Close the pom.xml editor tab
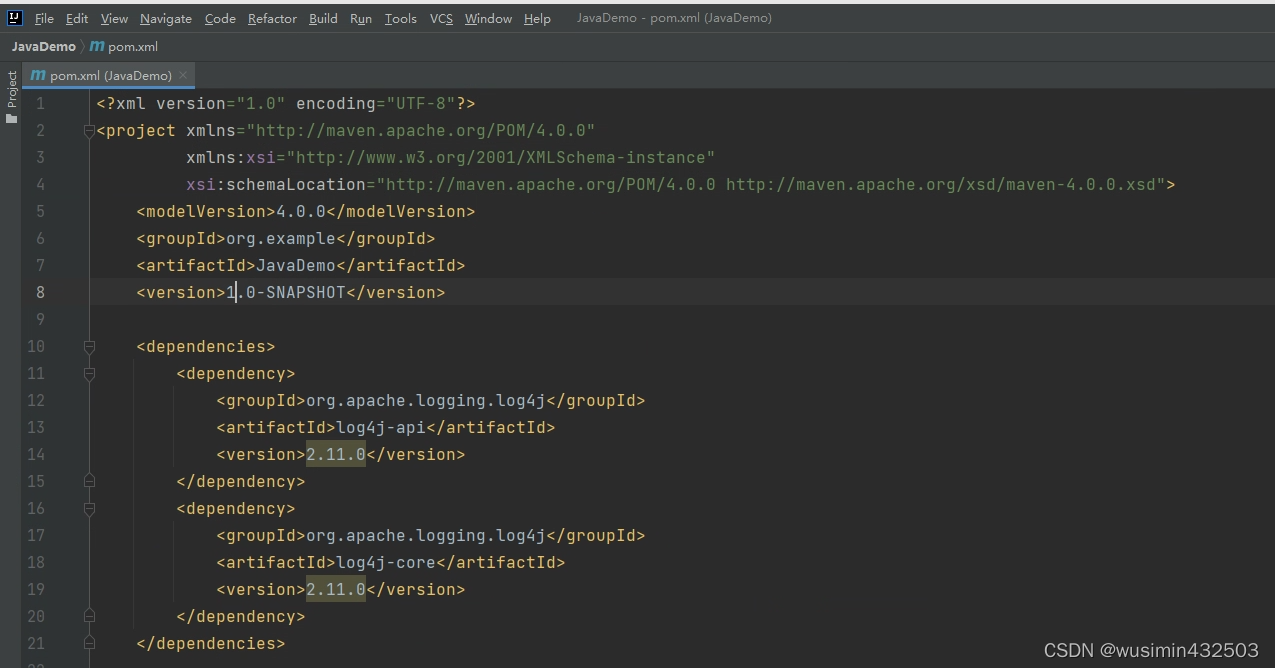This screenshot has width=1275, height=668. (184, 75)
